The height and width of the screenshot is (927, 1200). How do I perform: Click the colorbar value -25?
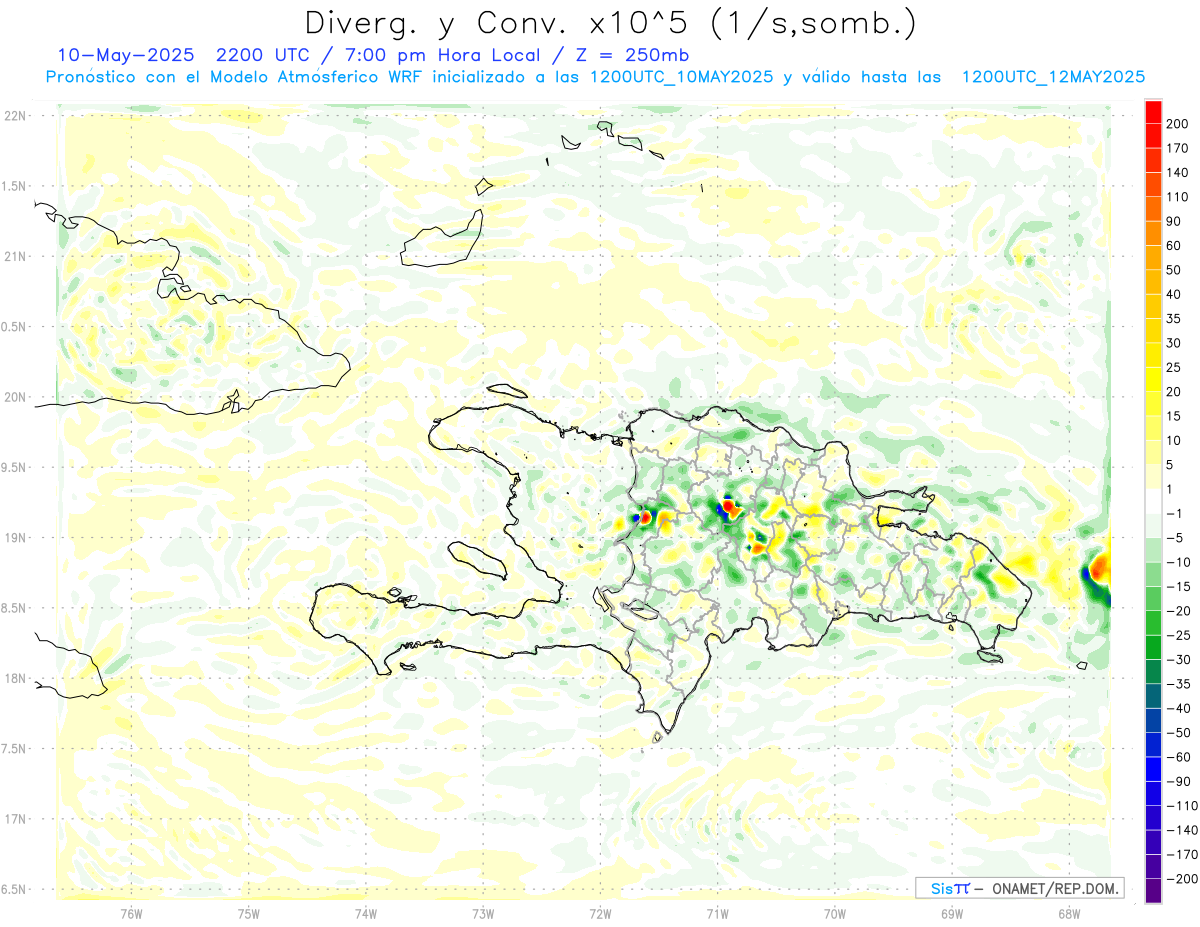[1177, 635]
